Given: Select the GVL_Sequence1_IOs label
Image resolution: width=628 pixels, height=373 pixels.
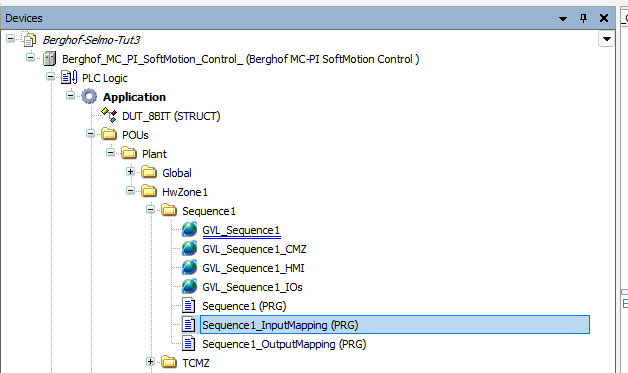Looking at the screenshot, I should coord(252,287).
